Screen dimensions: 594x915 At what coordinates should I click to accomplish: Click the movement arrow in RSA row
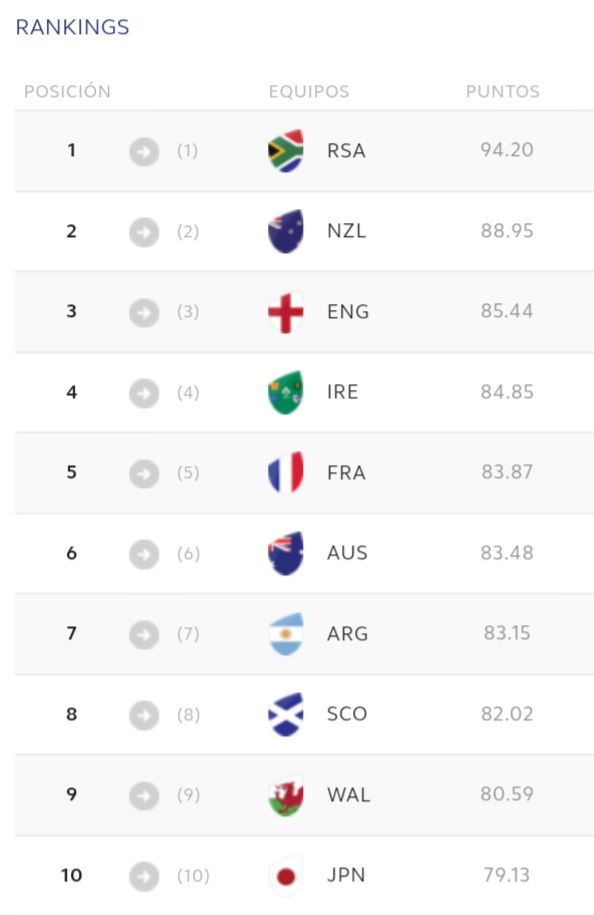(144, 152)
